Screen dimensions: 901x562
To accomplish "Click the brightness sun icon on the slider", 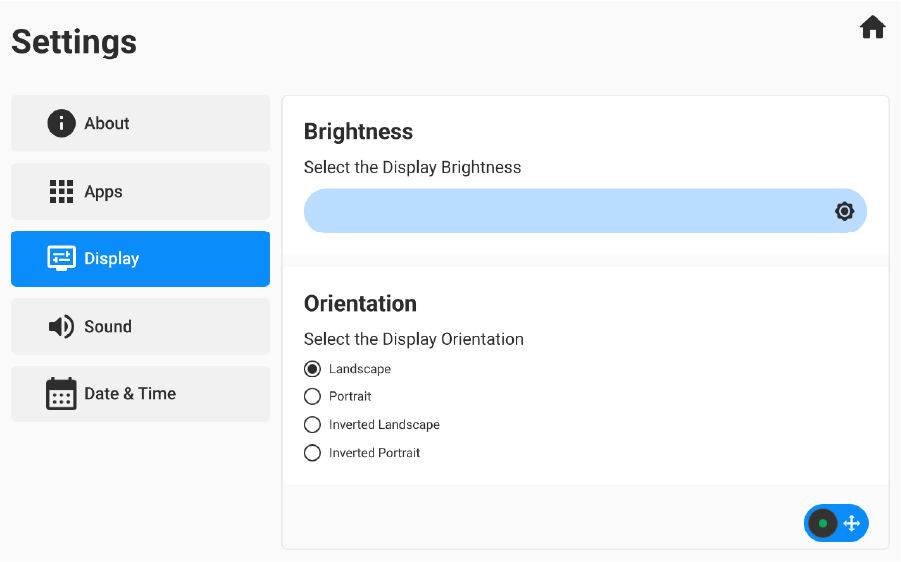I will point(844,211).
